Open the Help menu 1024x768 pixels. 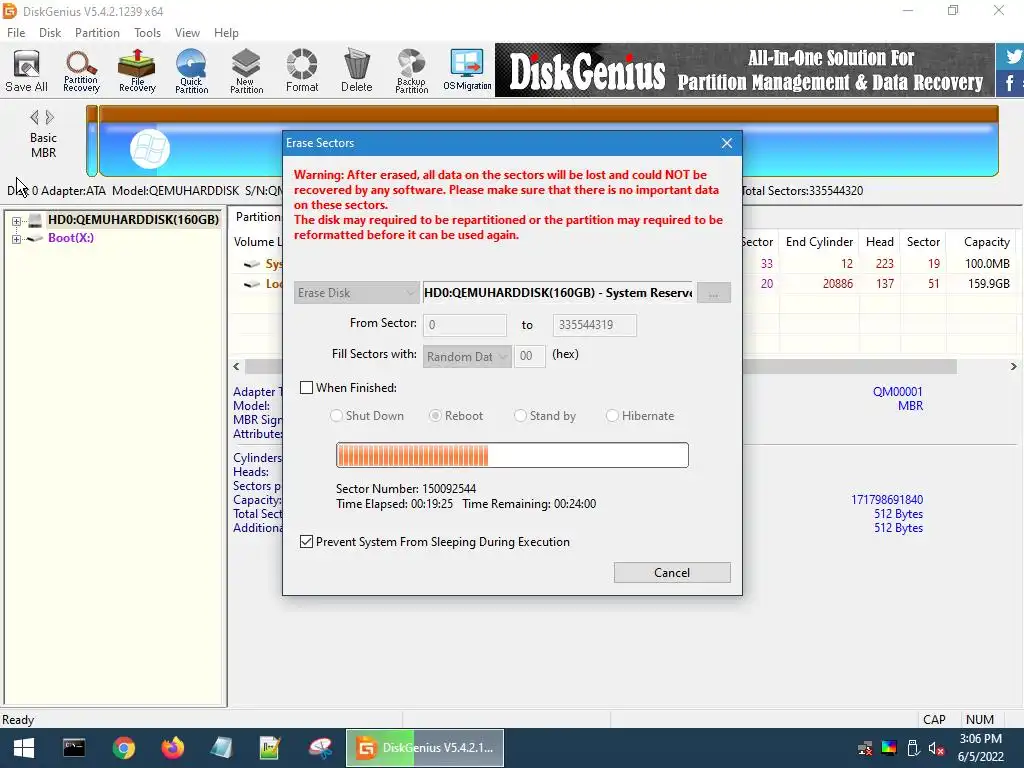tap(226, 33)
